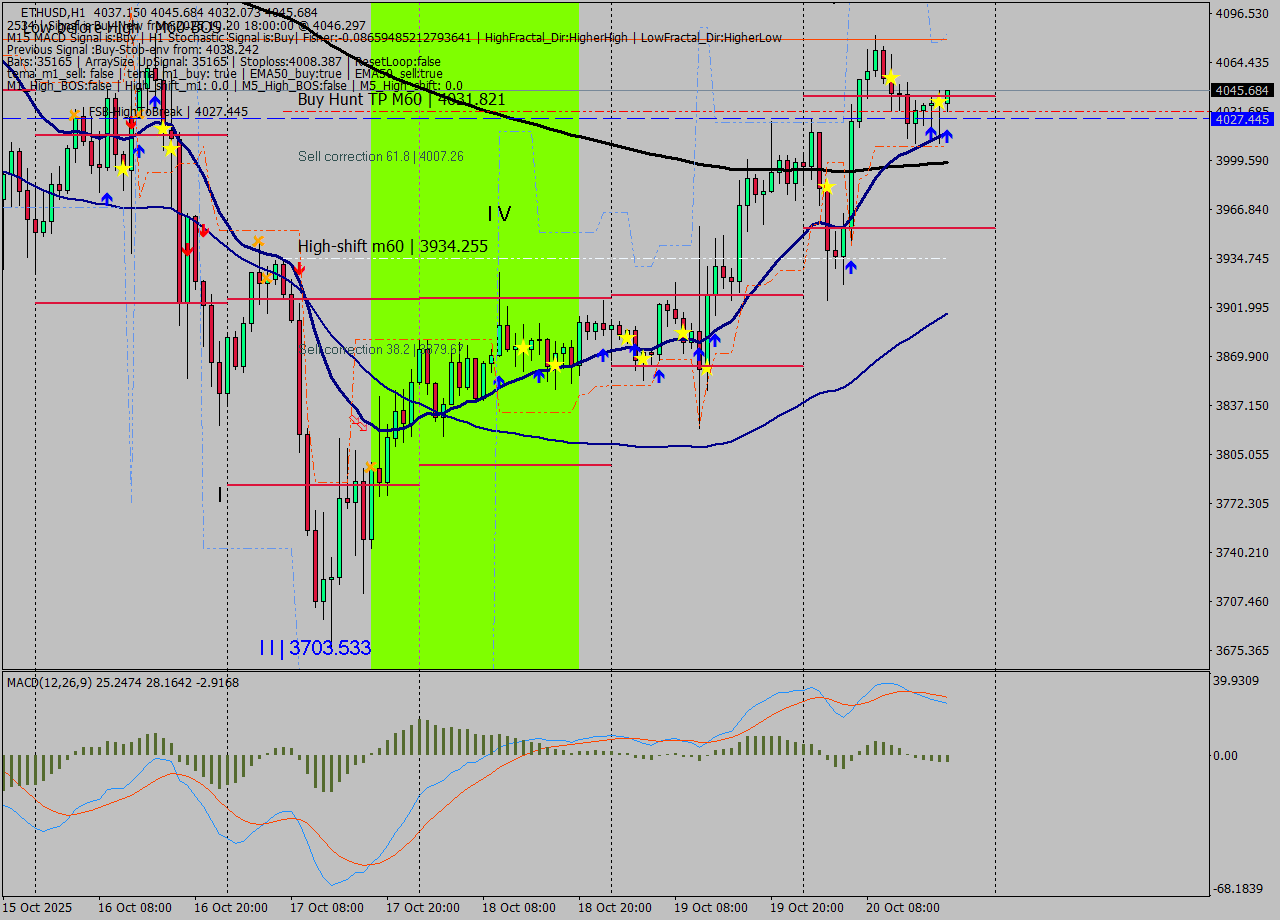Click the red down arrow beneath High-shift m60 label
The height and width of the screenshot is (920, 1280).
click(299, 268)
